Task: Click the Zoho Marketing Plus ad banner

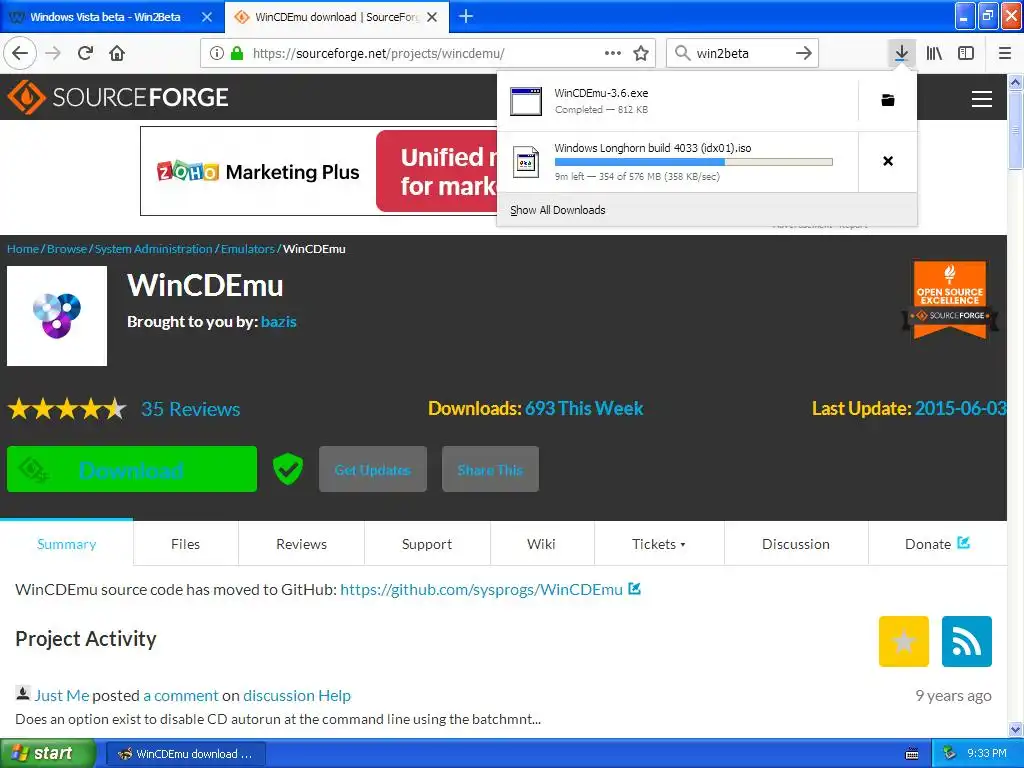Action: pos(319,171)
